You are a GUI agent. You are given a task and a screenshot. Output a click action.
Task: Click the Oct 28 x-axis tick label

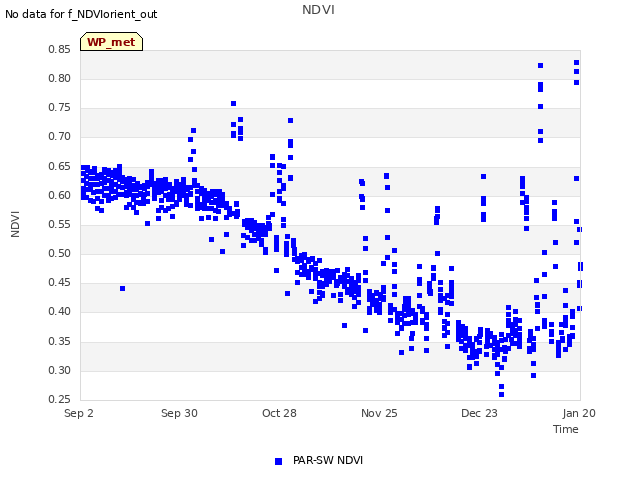pyautogui.click(x=279, y=413)
